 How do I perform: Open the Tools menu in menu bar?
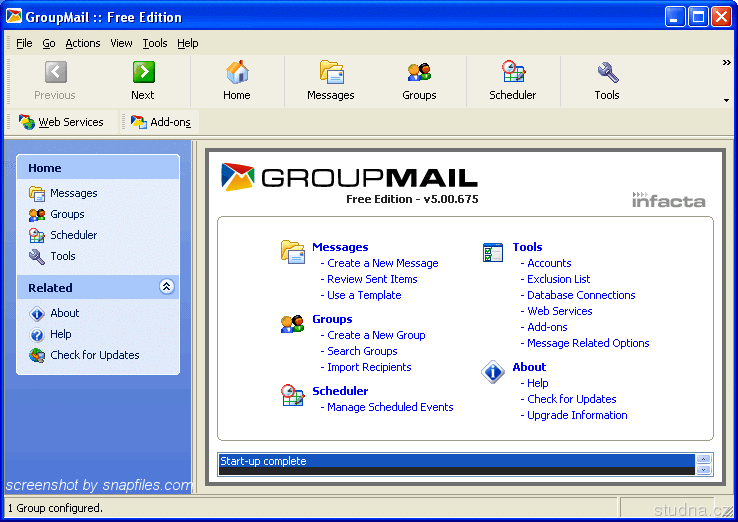coord(155,43)
